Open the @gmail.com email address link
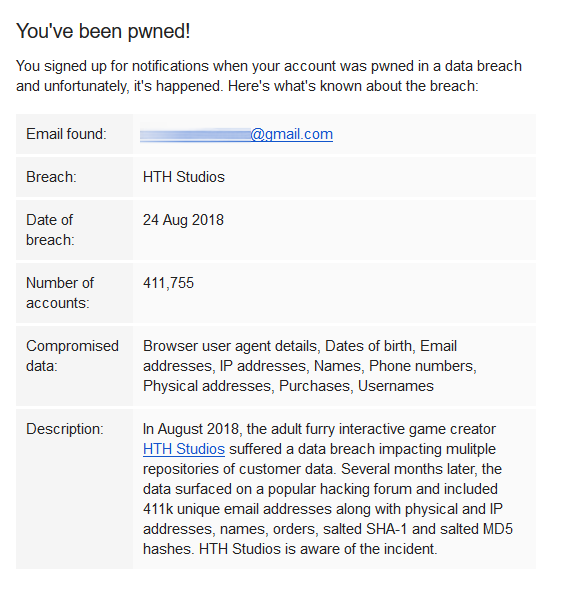Screen dimensions: 571x605 (237, 134)
